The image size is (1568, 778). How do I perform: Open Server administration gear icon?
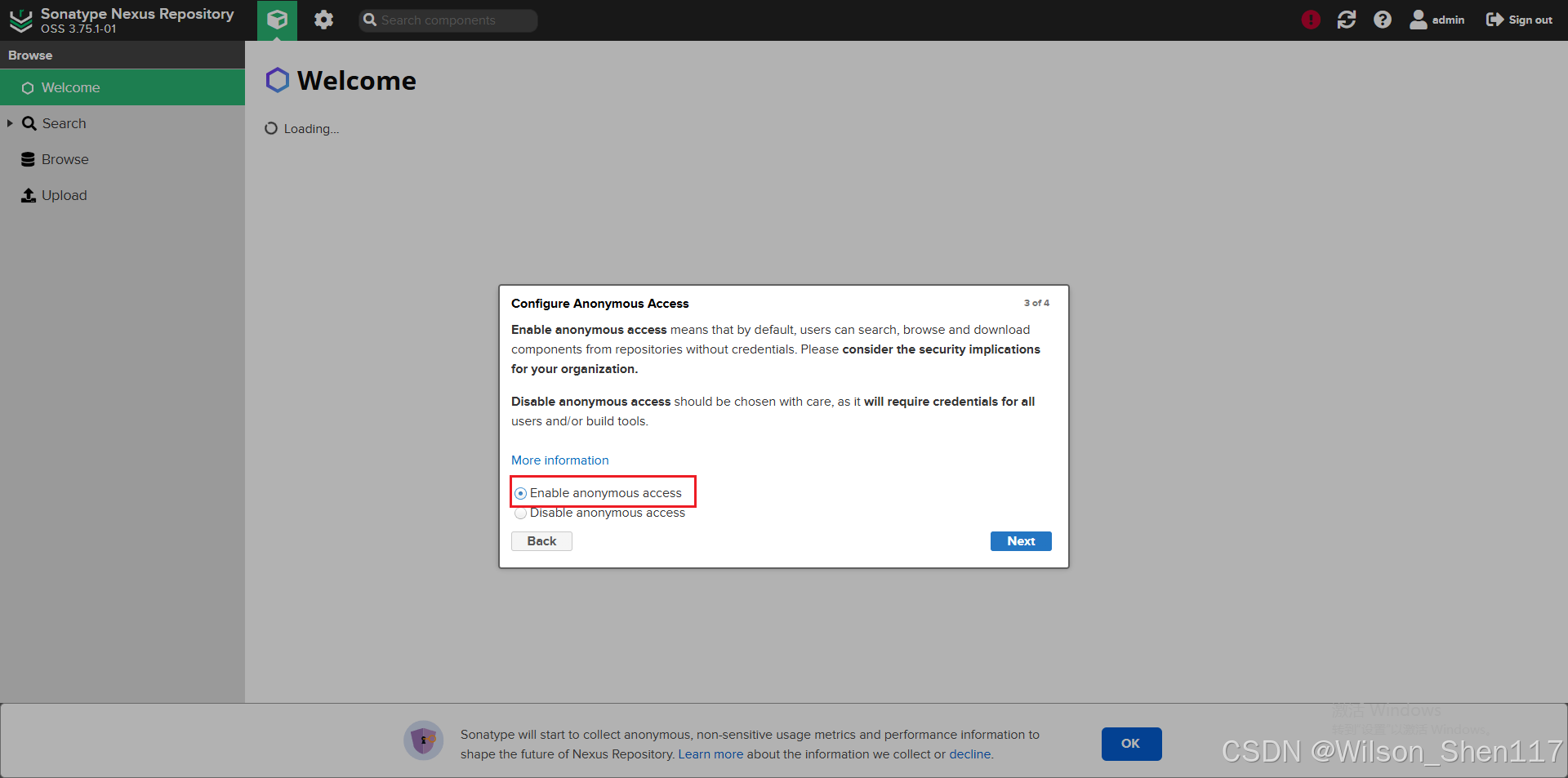coord(324,20)
